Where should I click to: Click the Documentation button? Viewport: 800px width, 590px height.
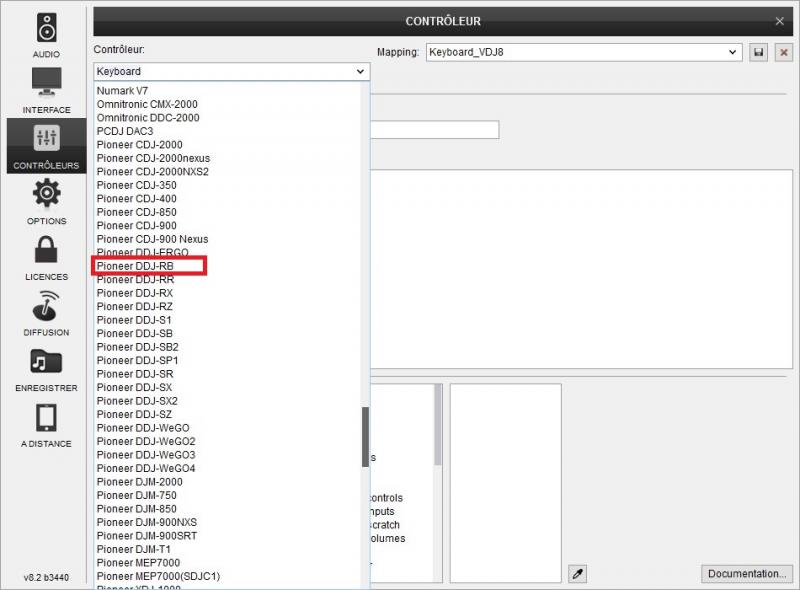[x=746, y=574]
